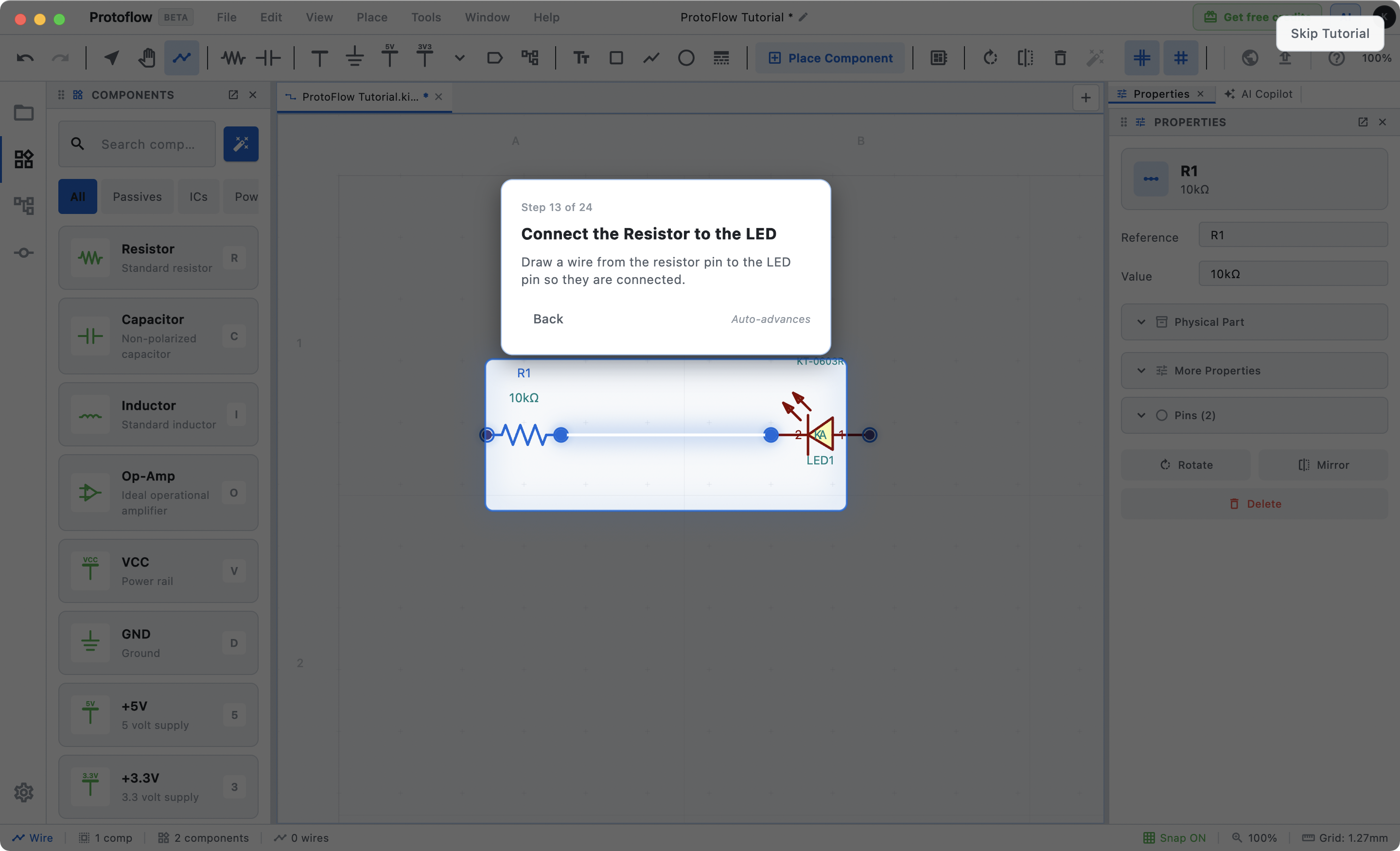Open the Tools menu
This screenshot has height=851, width=1400.
pyautogui.click(x=426, y=18)
